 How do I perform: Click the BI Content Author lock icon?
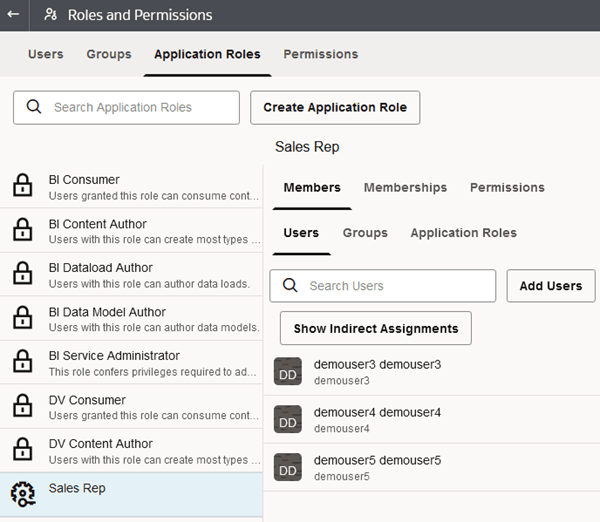[21, 231]
